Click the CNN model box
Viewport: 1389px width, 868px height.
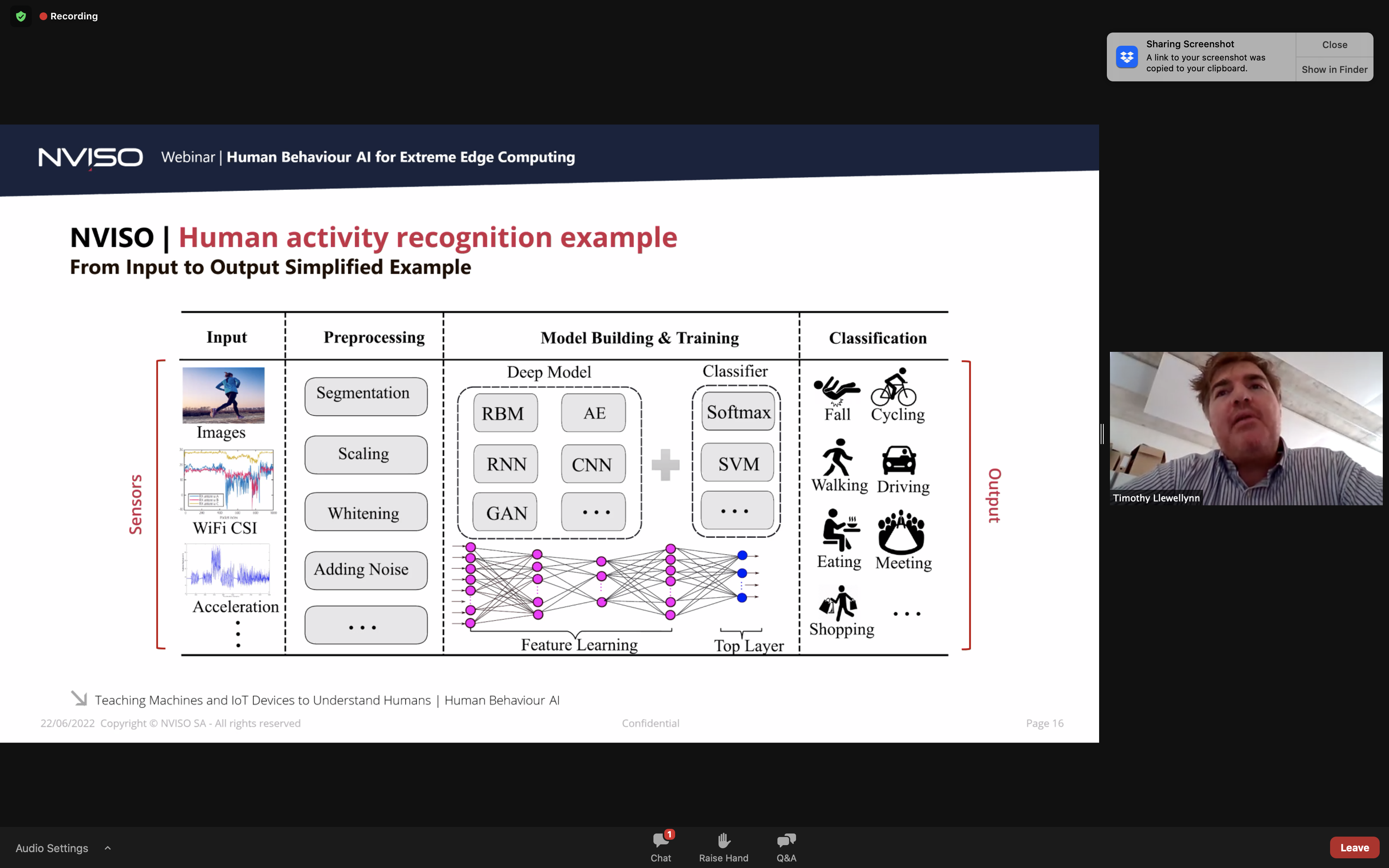click(x=593, y=464)
